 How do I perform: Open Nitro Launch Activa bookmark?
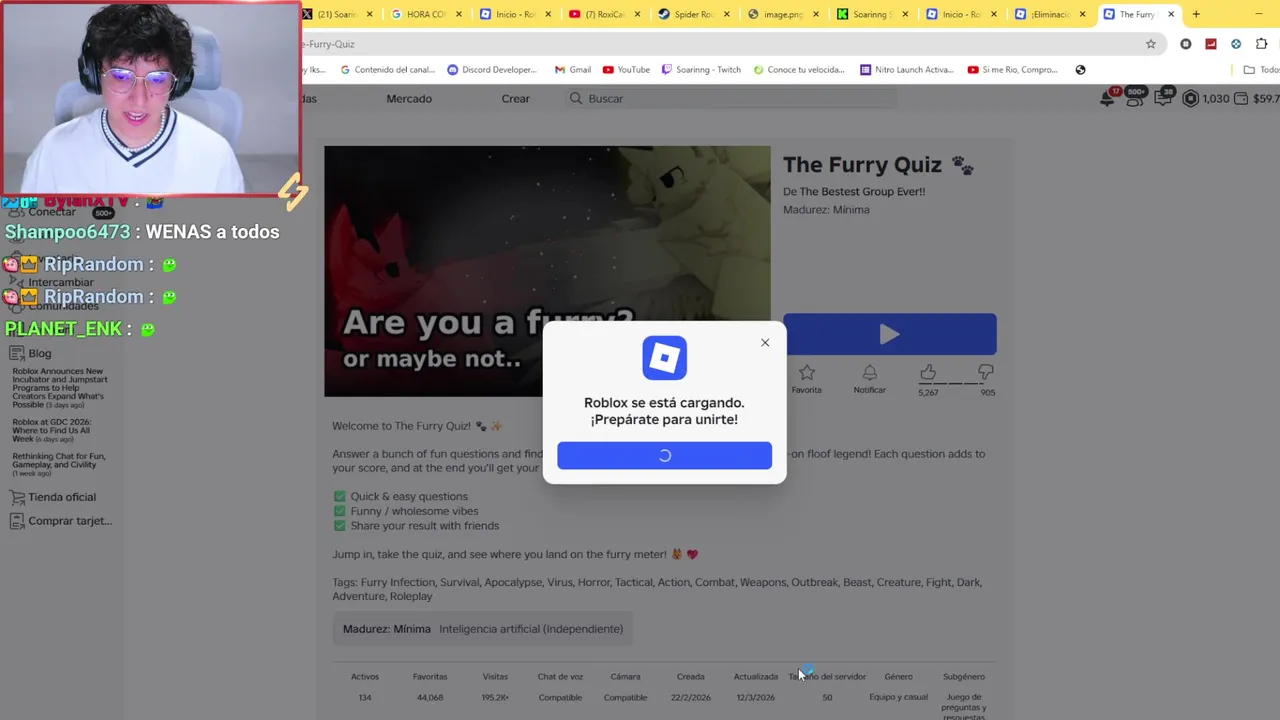pos(907,70)
